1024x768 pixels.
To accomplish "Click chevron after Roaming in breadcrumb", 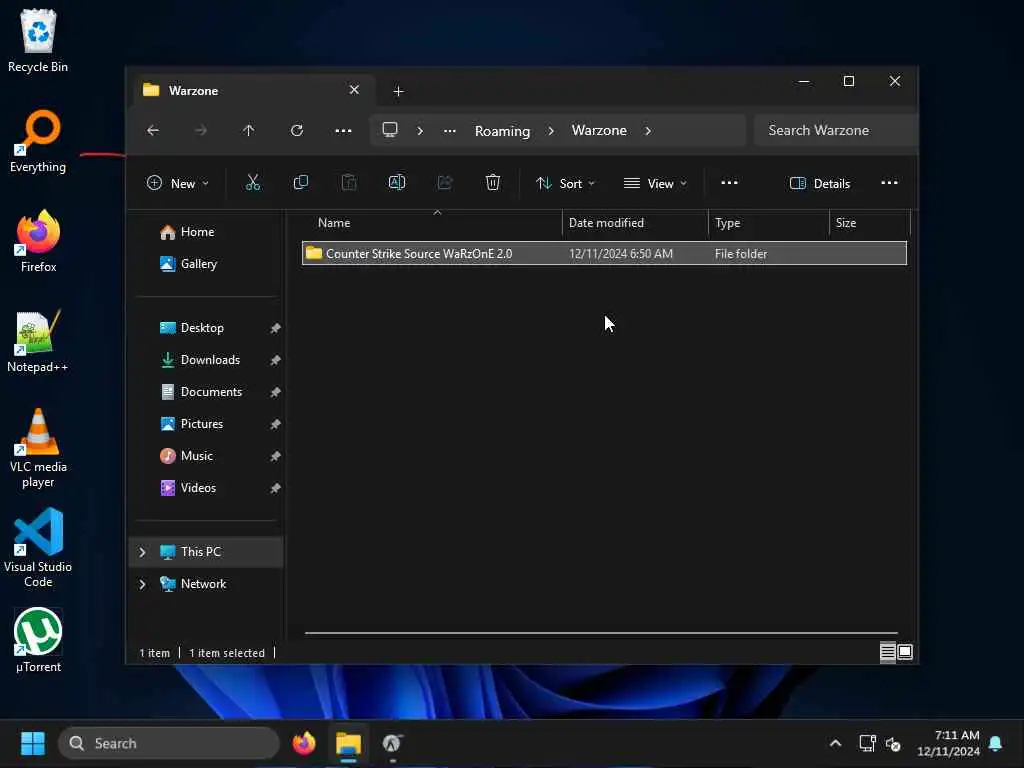I will [x=551, y=131].
